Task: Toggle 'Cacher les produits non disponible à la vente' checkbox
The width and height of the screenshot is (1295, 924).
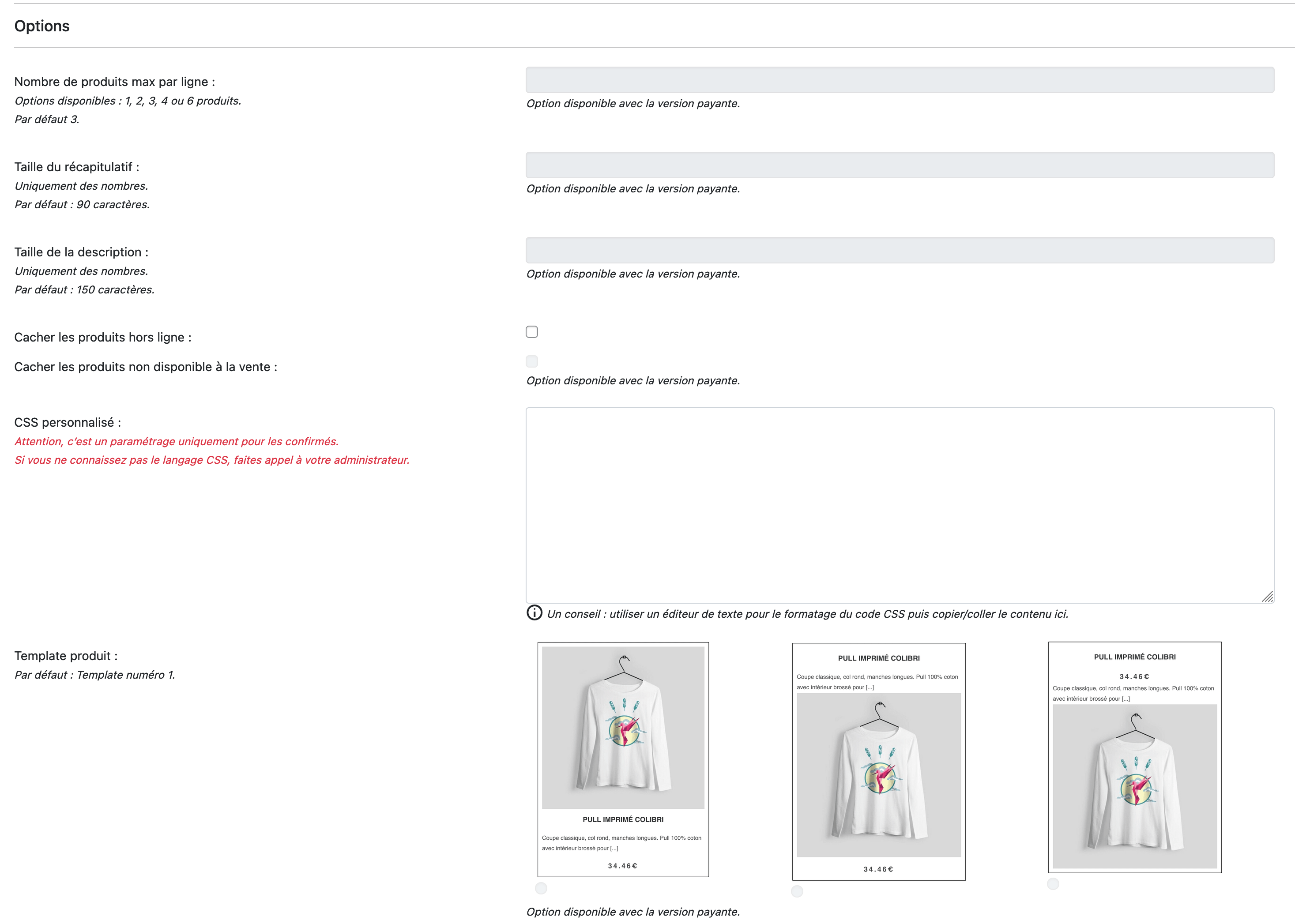Action: coord(532,361)
